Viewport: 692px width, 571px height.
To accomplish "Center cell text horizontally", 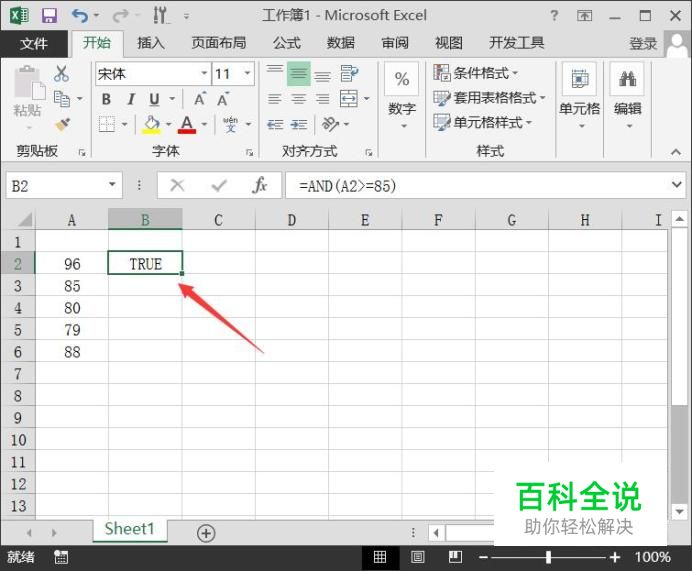I will [299, 99].
